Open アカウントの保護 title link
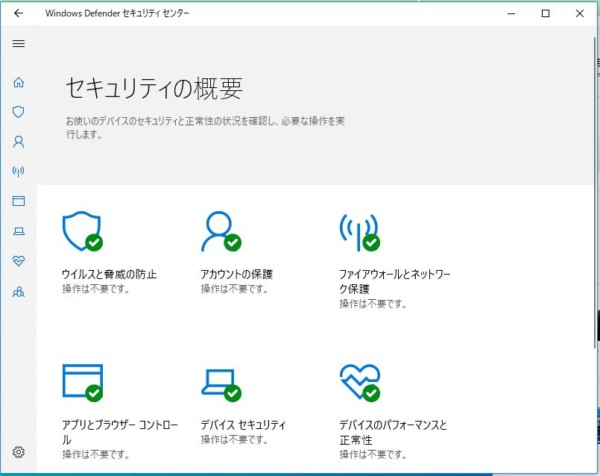Viewport: 600px width, 476px height. (x=237, y=274)
